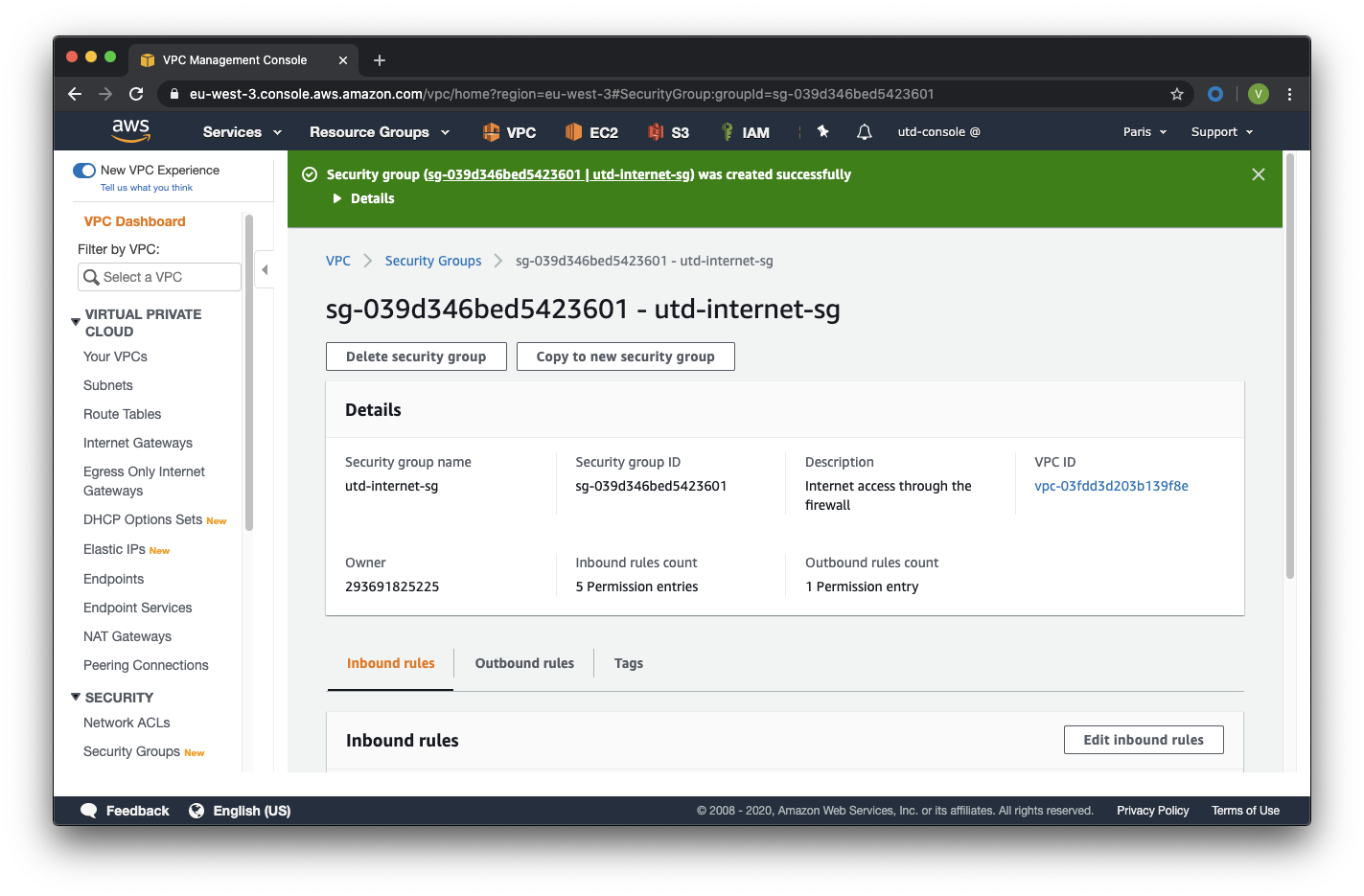Open the AWS home logo

(x=130, y=130)
